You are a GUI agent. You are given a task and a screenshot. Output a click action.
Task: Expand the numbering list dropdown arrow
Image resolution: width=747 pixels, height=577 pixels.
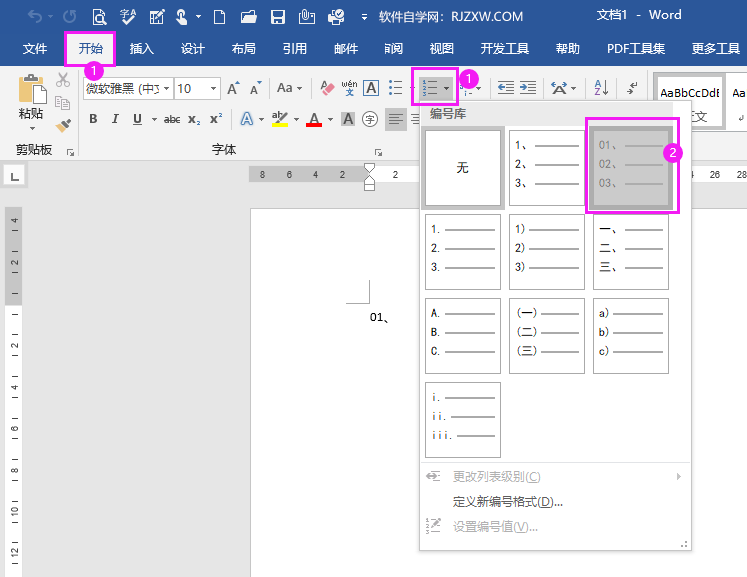tap(446, 88)
